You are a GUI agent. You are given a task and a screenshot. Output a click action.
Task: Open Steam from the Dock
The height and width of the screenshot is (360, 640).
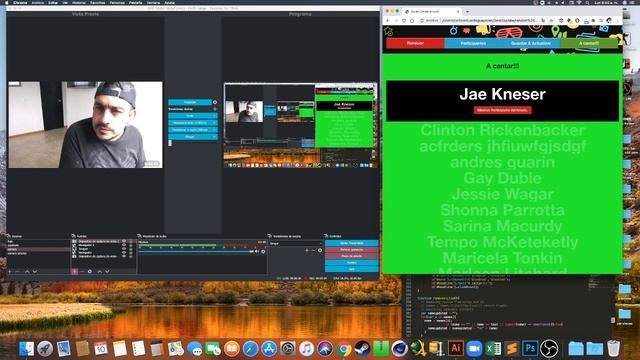point(362,349)
